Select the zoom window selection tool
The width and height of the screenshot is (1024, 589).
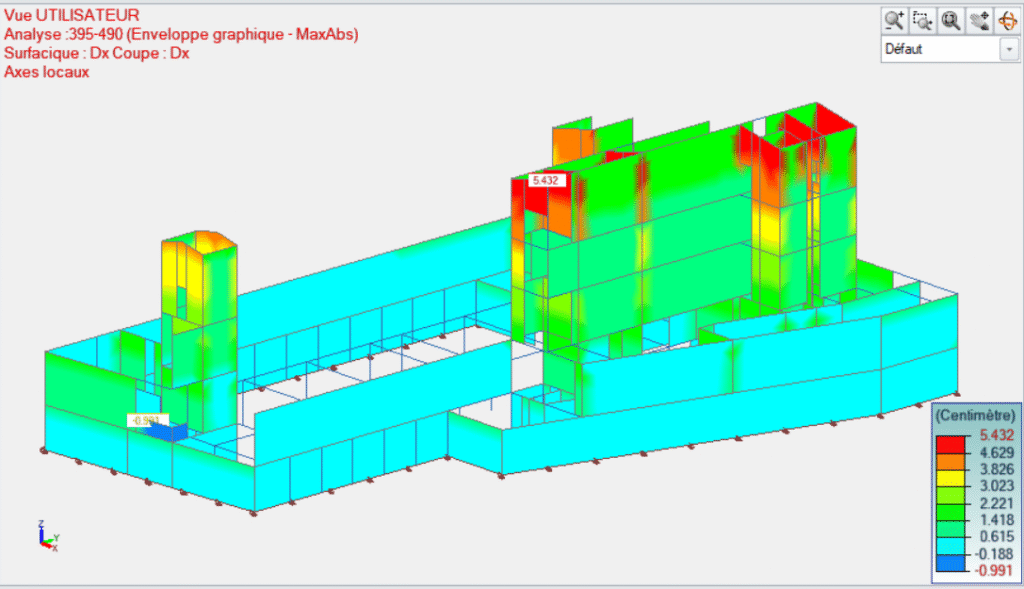(922, 19)
